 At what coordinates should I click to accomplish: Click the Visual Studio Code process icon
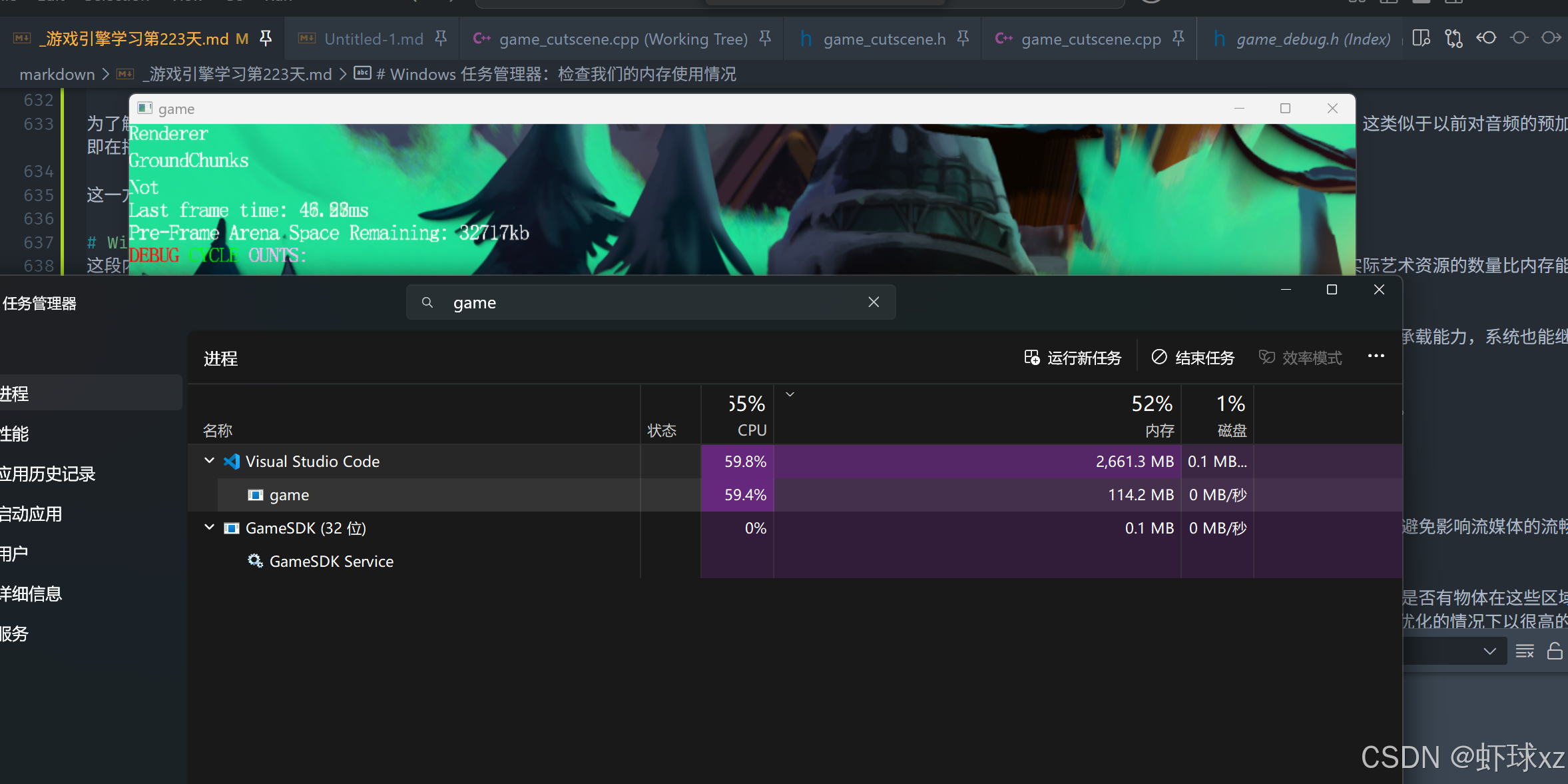[232, 462]
